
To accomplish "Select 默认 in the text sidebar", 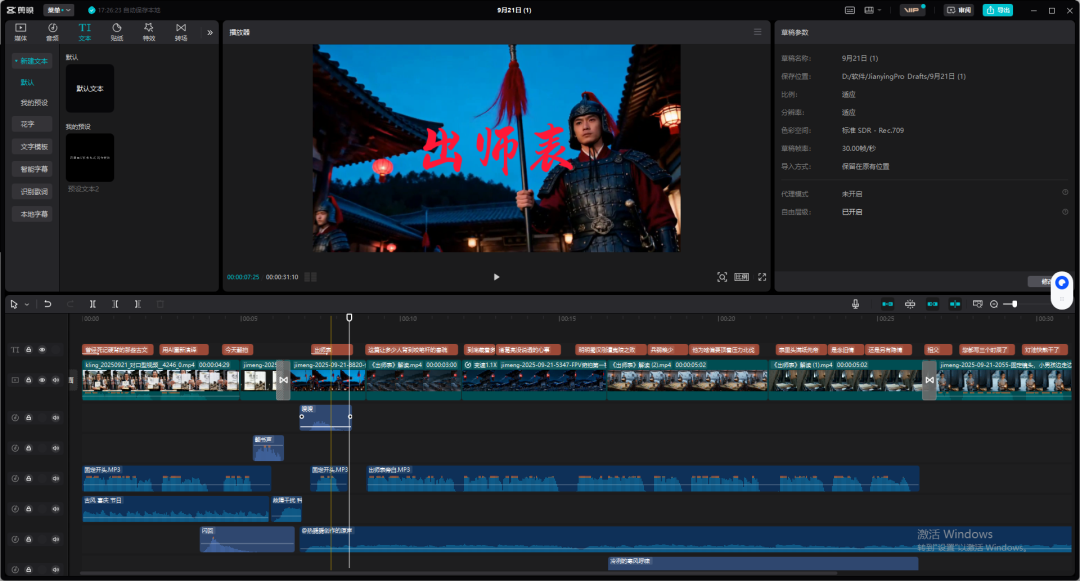I will click(x=28, y=83).
